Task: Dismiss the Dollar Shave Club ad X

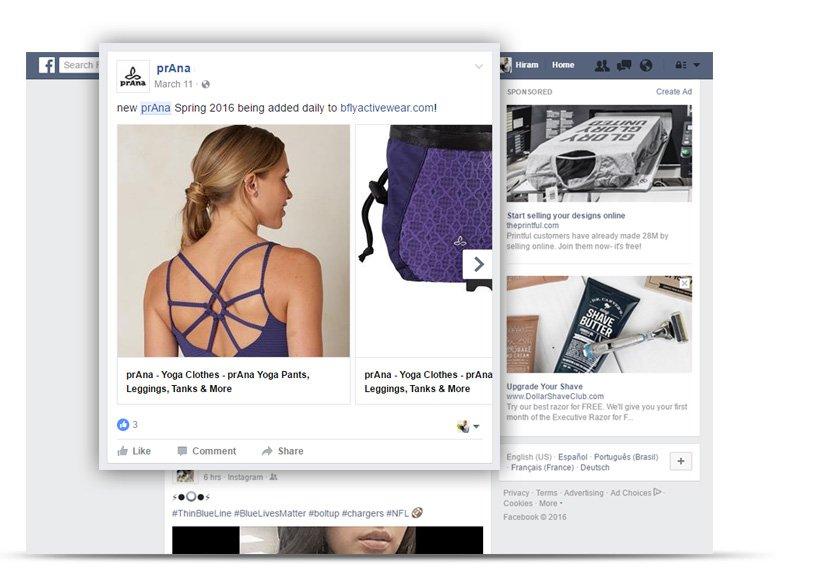Action: [x=685, y=283]
